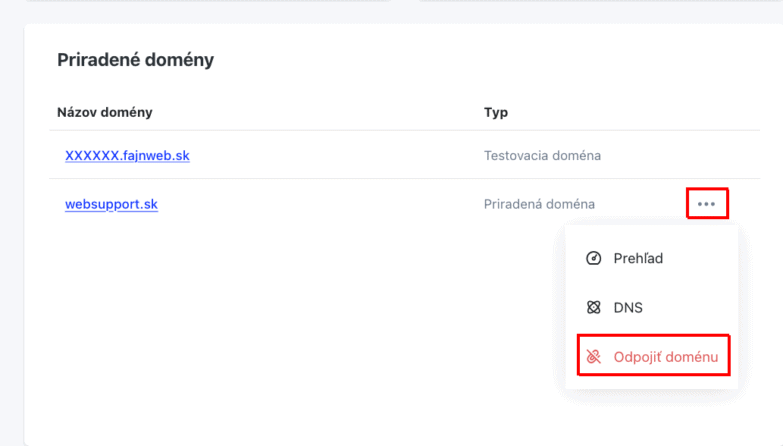Click the Typ column header

coord(496,112)
